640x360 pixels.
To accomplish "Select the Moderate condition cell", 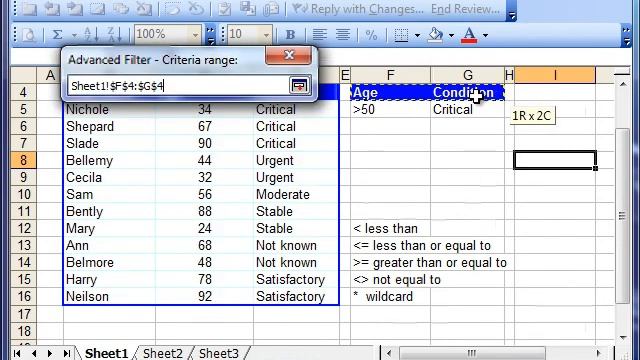I will tap(296, 194).
